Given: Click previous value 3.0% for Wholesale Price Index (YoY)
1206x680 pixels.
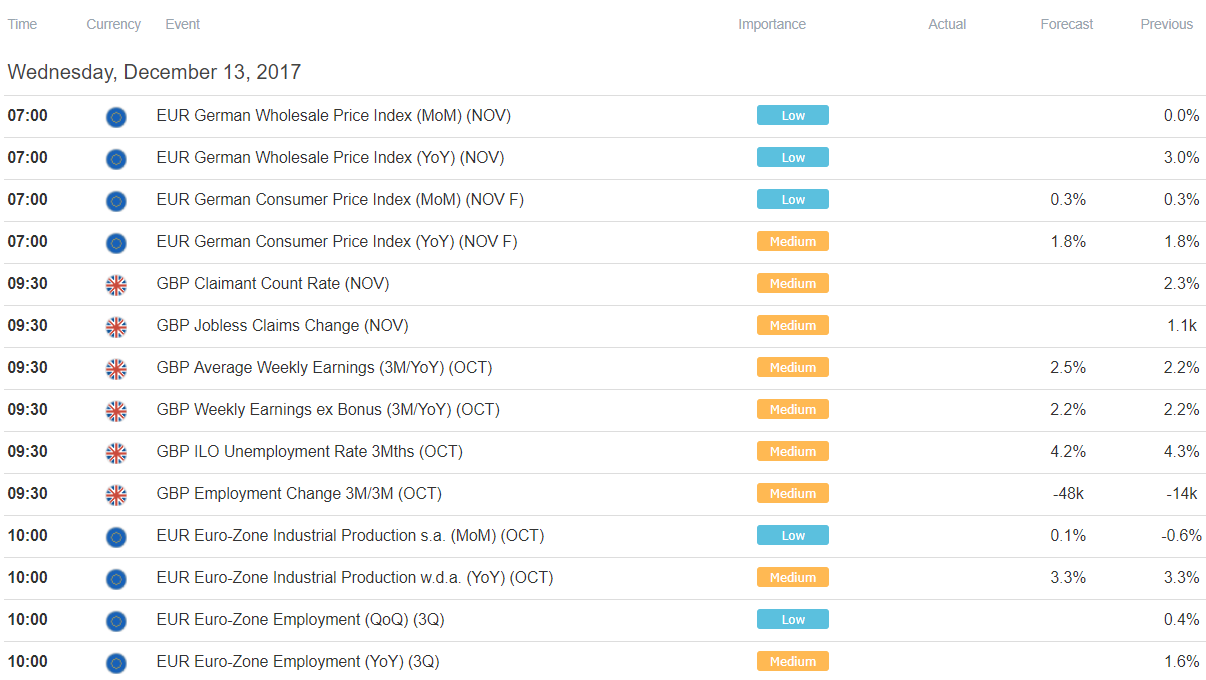Looking at the screenshot, I should click(1182, 158).
